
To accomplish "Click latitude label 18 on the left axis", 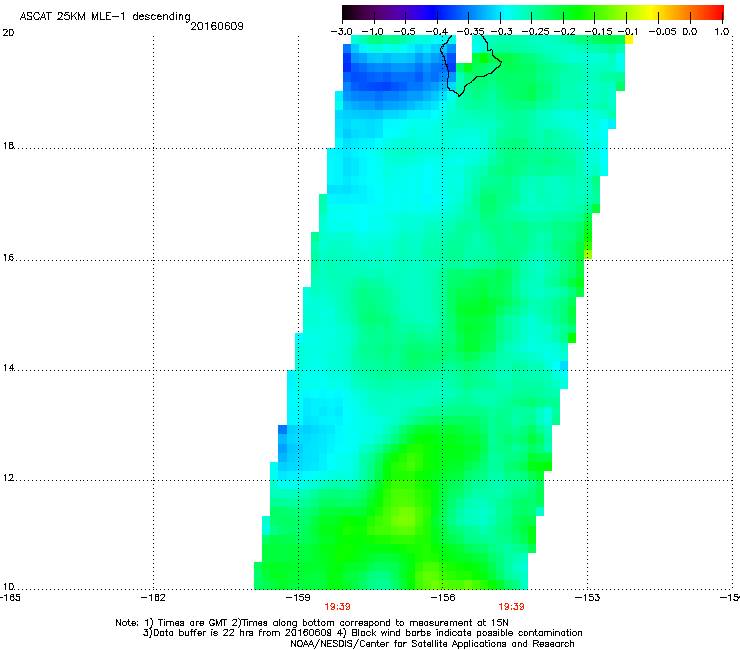I will (x=8, y=145).
